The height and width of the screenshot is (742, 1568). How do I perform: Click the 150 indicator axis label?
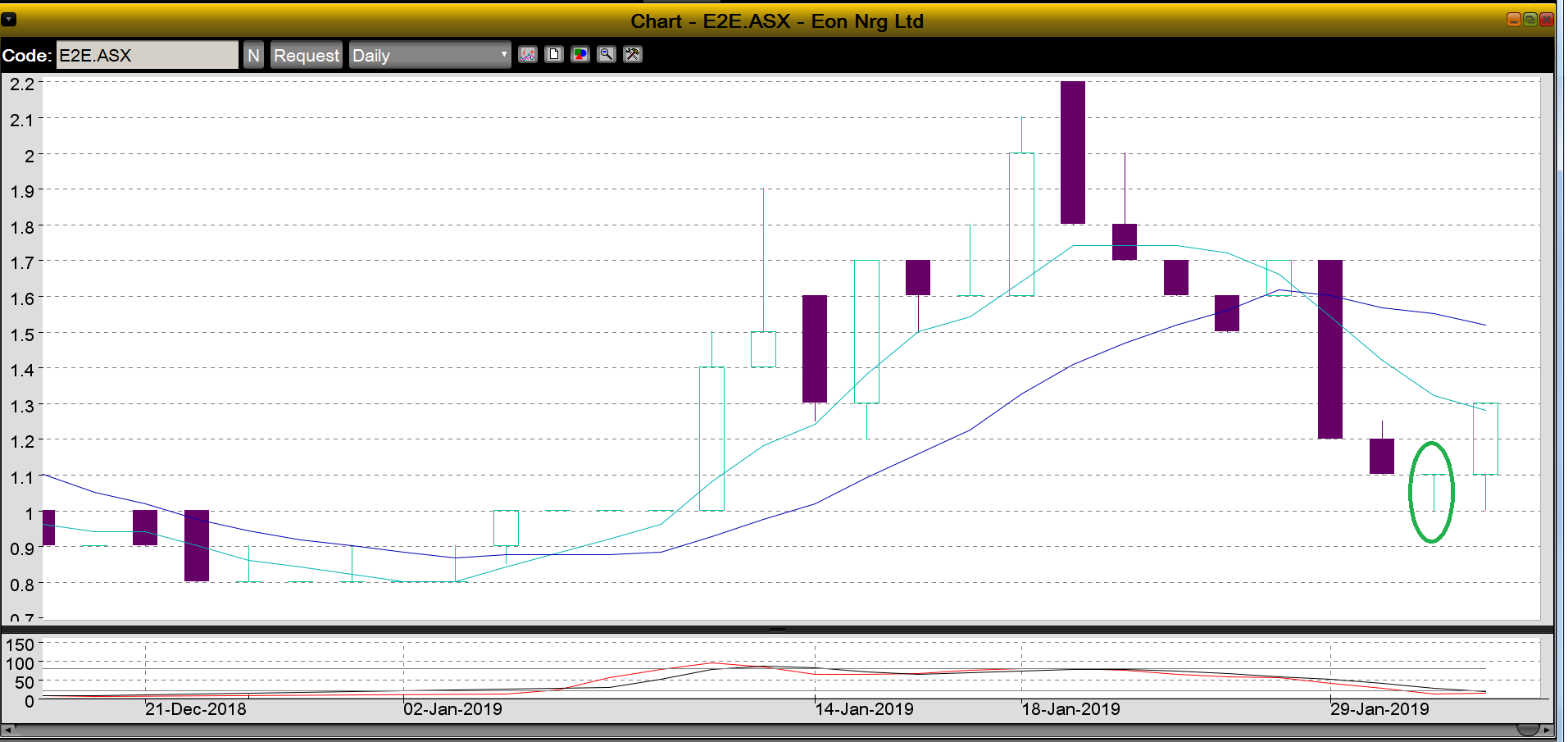coord(20,645)
